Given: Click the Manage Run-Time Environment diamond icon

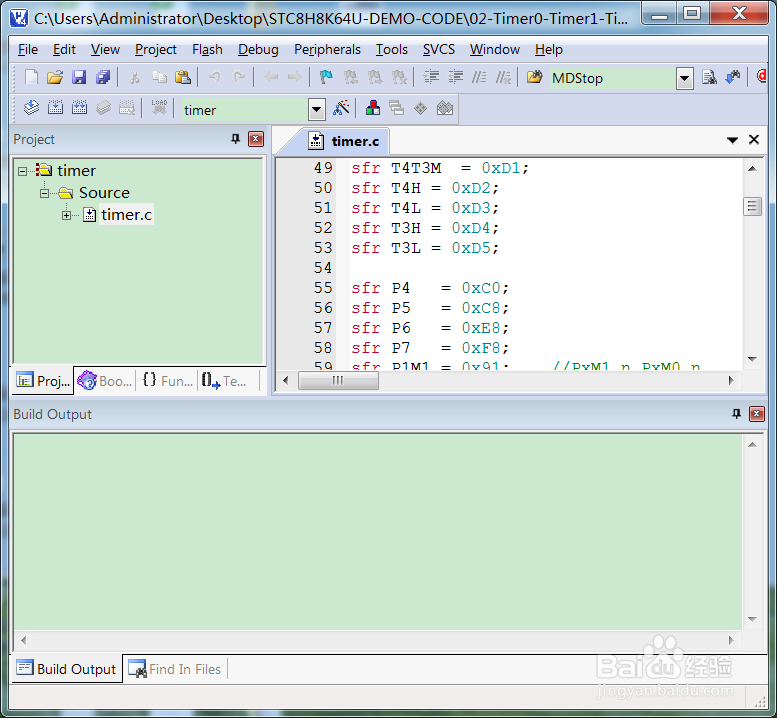Looking at the screenshot, I should pyautogui.click(x=420, y=108).
